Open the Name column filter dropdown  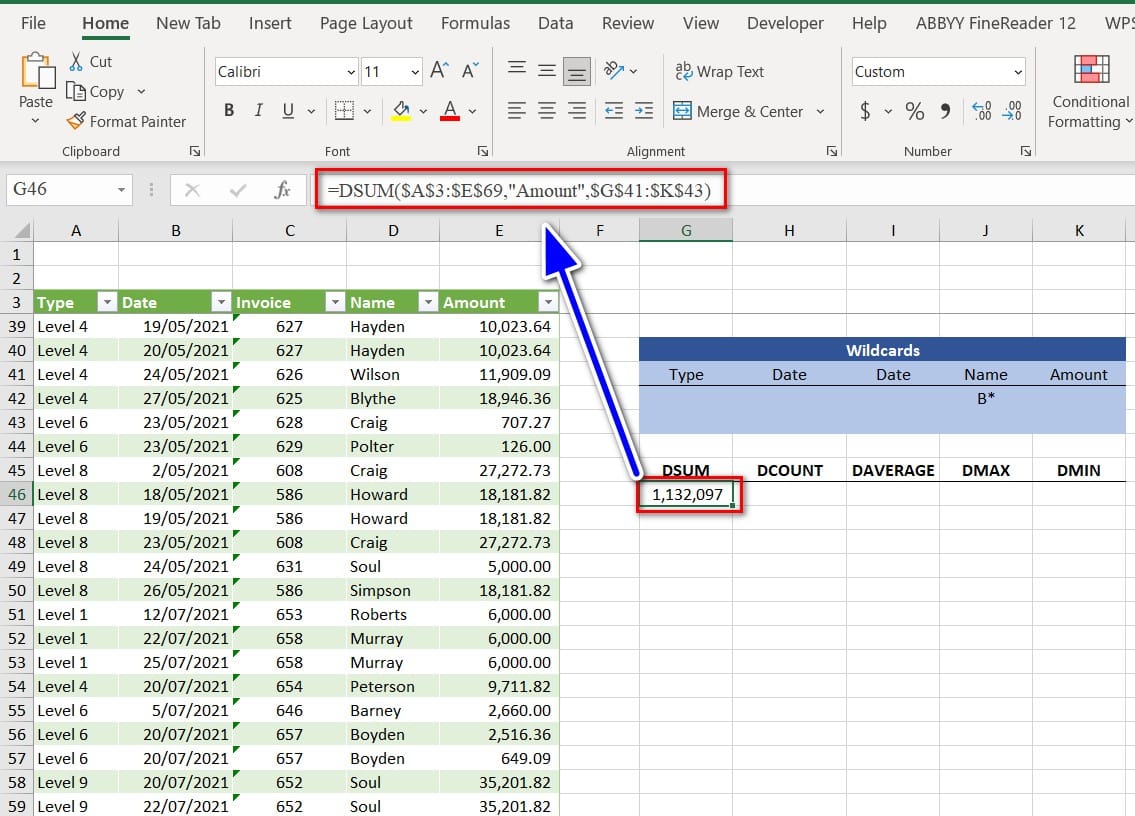pyautogui.click(x=427, y=302)
